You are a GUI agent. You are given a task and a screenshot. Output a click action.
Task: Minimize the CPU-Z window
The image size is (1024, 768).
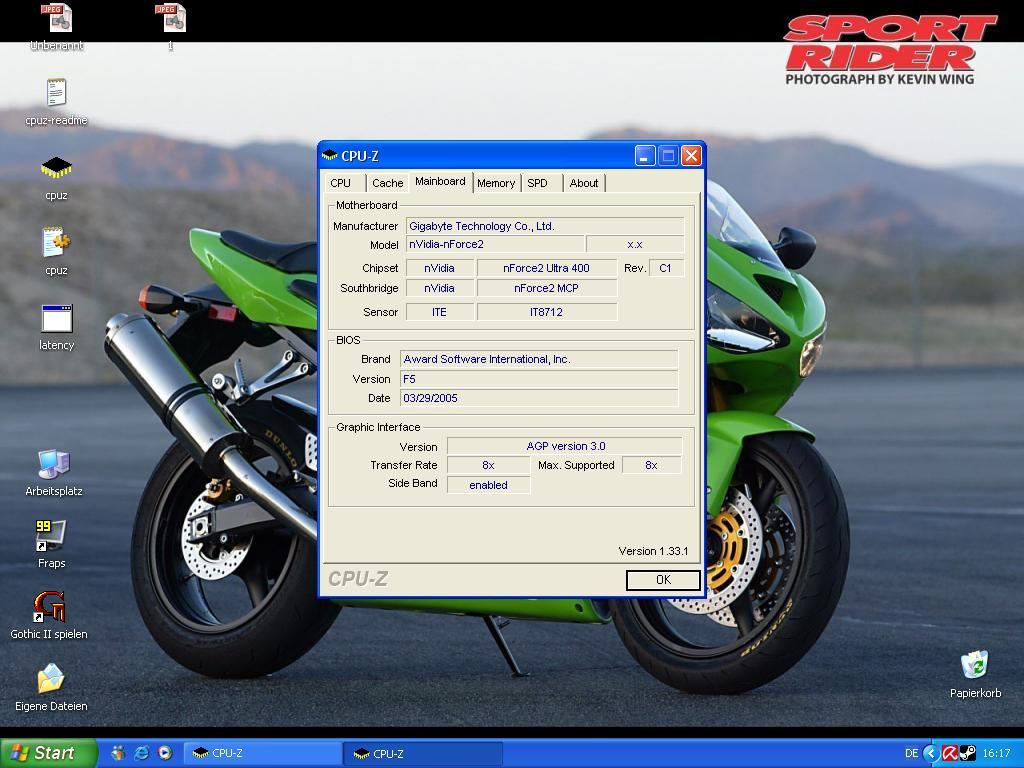[645, 155]
